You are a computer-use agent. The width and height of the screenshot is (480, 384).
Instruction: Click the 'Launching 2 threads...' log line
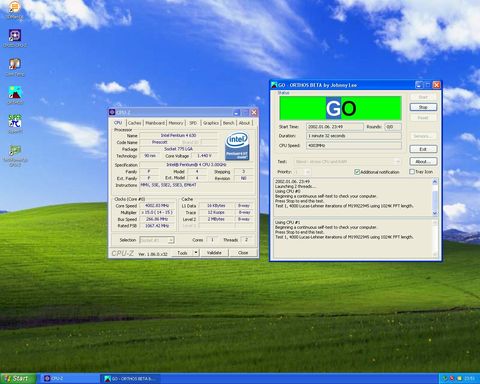pos(294,186)
